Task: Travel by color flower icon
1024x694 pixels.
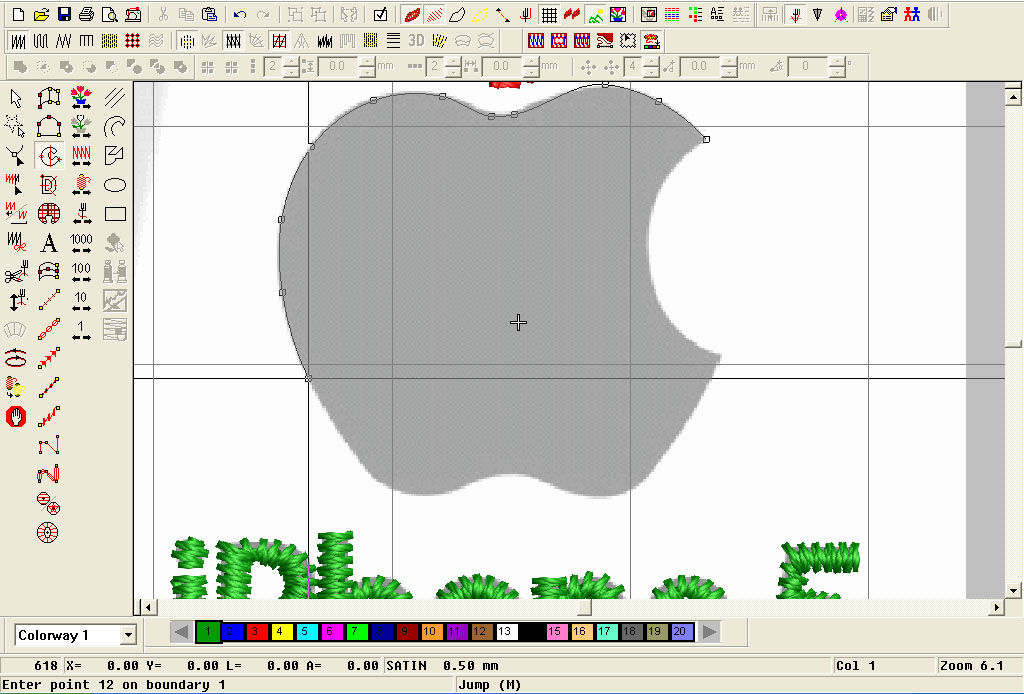Action: coord(81,98)
